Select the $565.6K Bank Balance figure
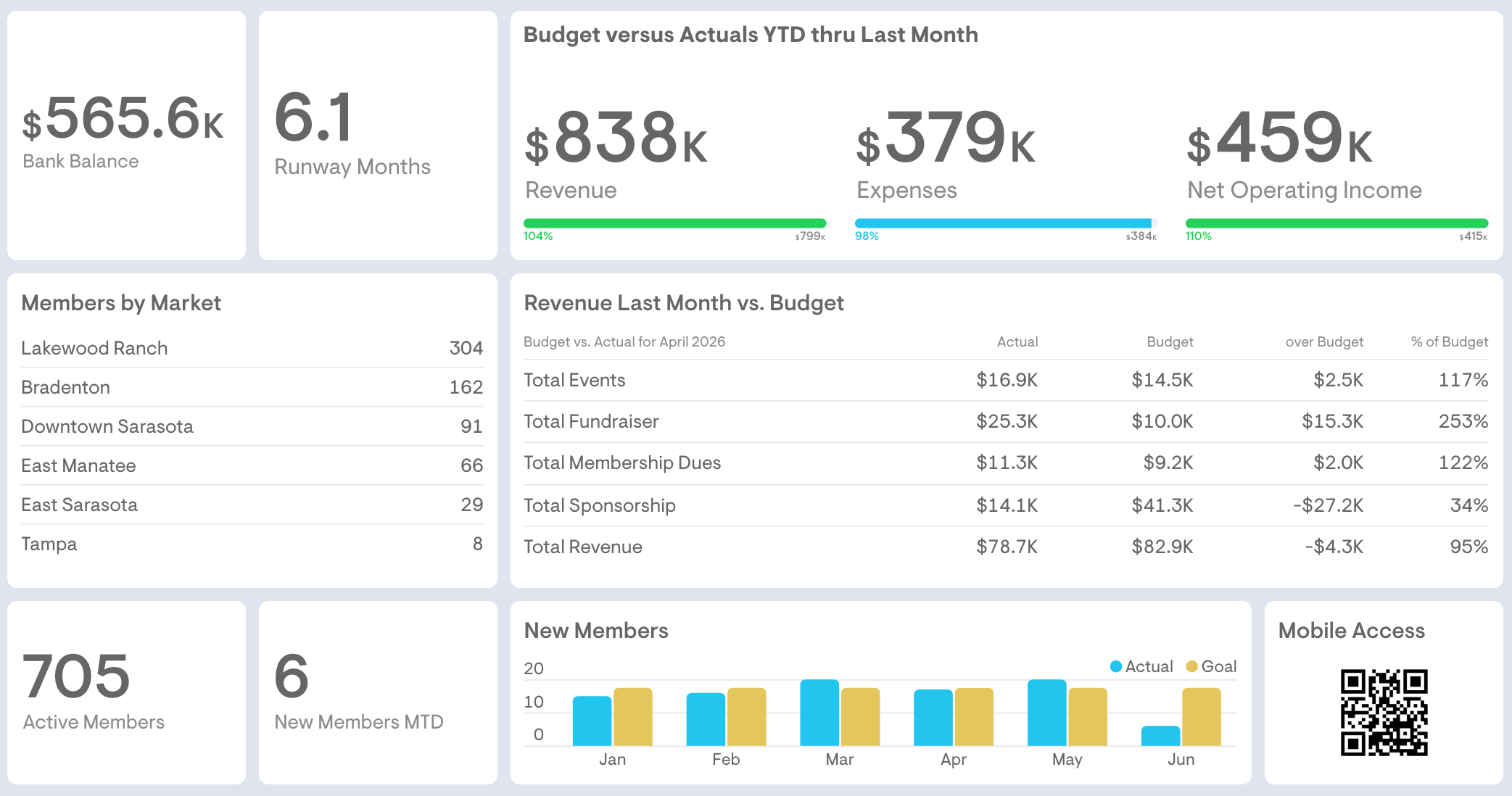Screen dimensions: 1512x796 coord(123,119)
